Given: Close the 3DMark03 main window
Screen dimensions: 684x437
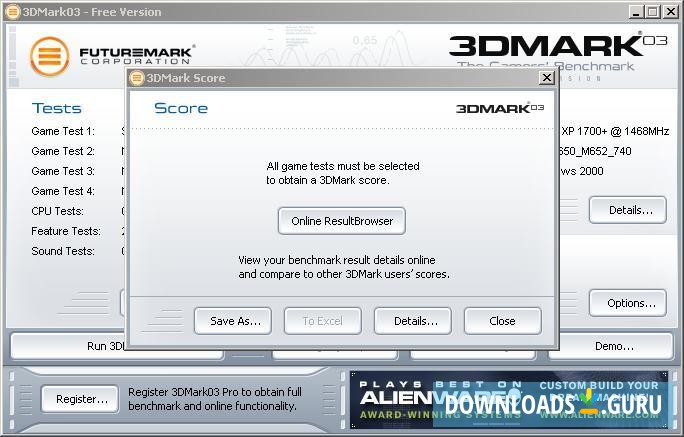Looking at the screenshot, I should tap(670, 12).
